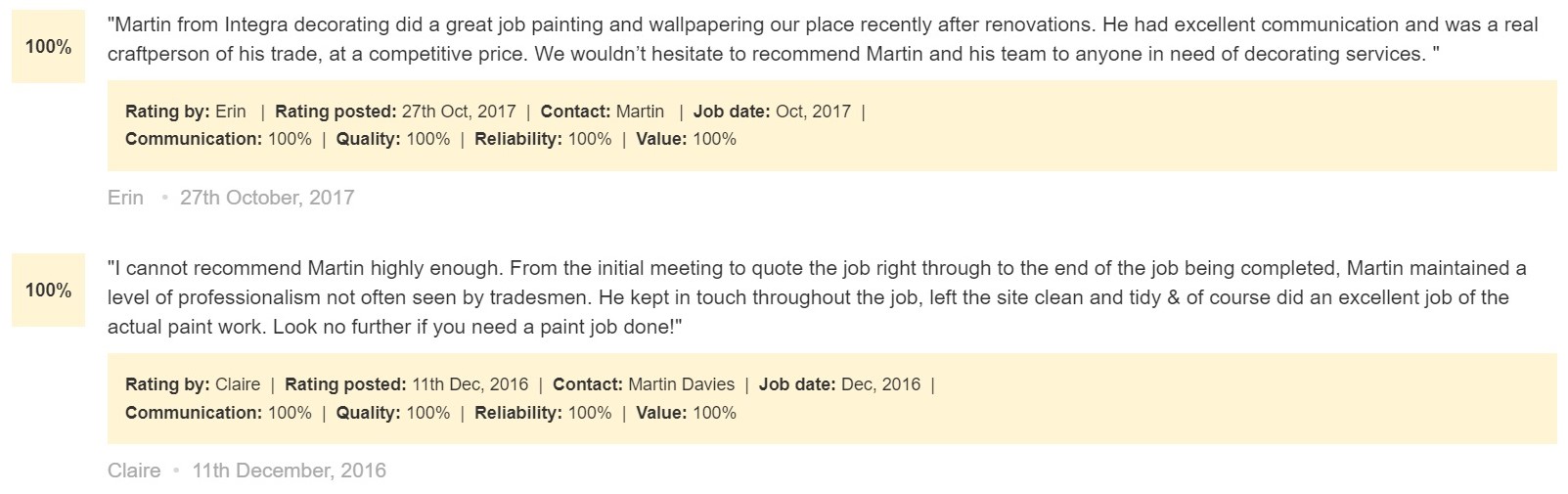Screen dimensions: 1568x494
Task: Click Claire's review text recommending Martin
Action: pos(817,297)
